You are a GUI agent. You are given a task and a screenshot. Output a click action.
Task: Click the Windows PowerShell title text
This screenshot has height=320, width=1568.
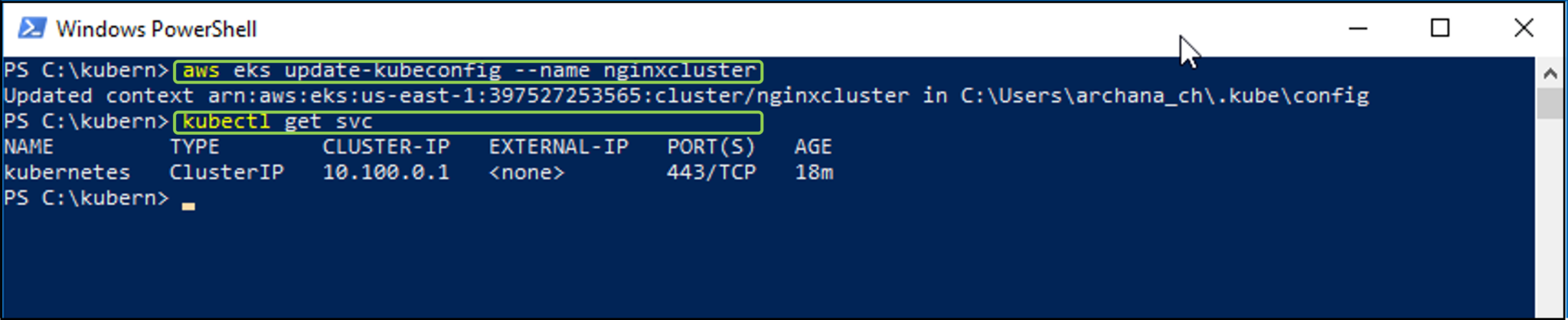156,29
